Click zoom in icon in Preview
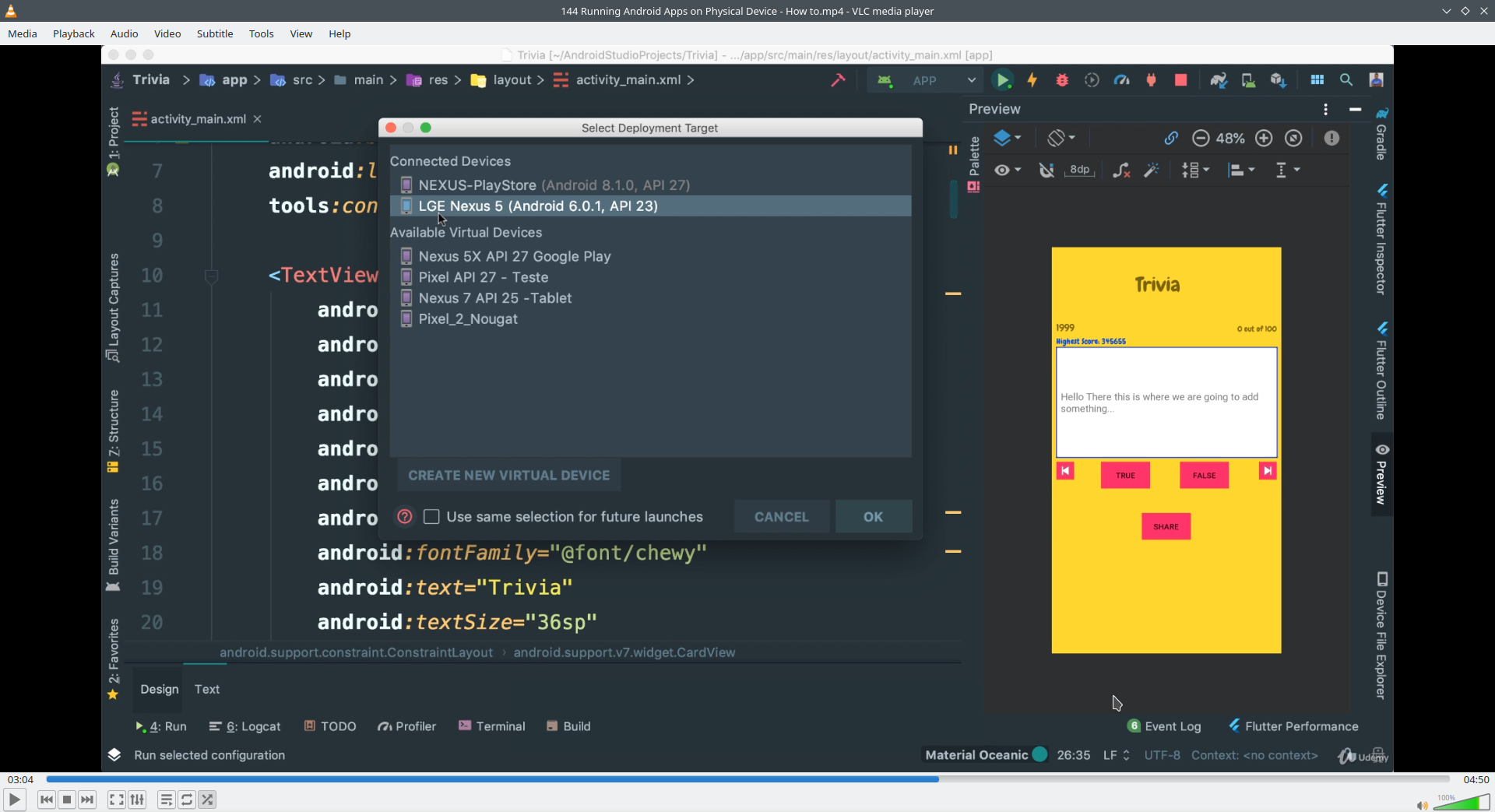 (1264, 139)
